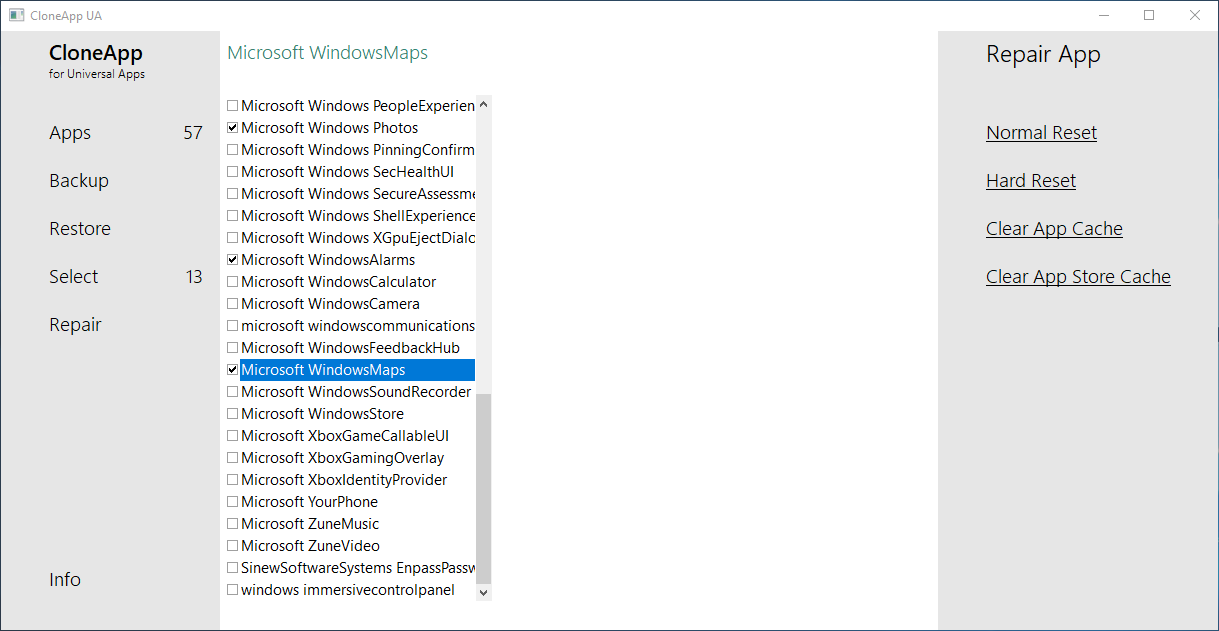Uncheck the Microsoft Windows Photos checkbox
1219x631 pixels.
(233, 128)
